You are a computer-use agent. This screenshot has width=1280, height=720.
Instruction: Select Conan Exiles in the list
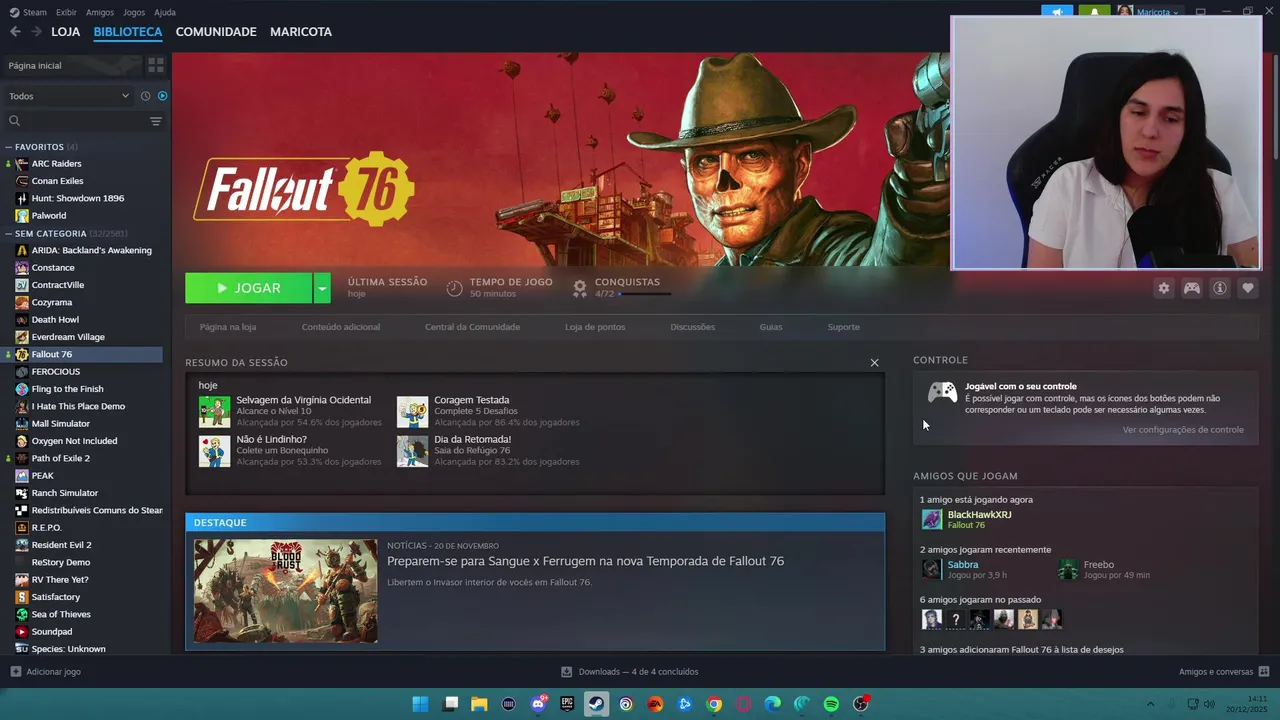tap(57, 181)
